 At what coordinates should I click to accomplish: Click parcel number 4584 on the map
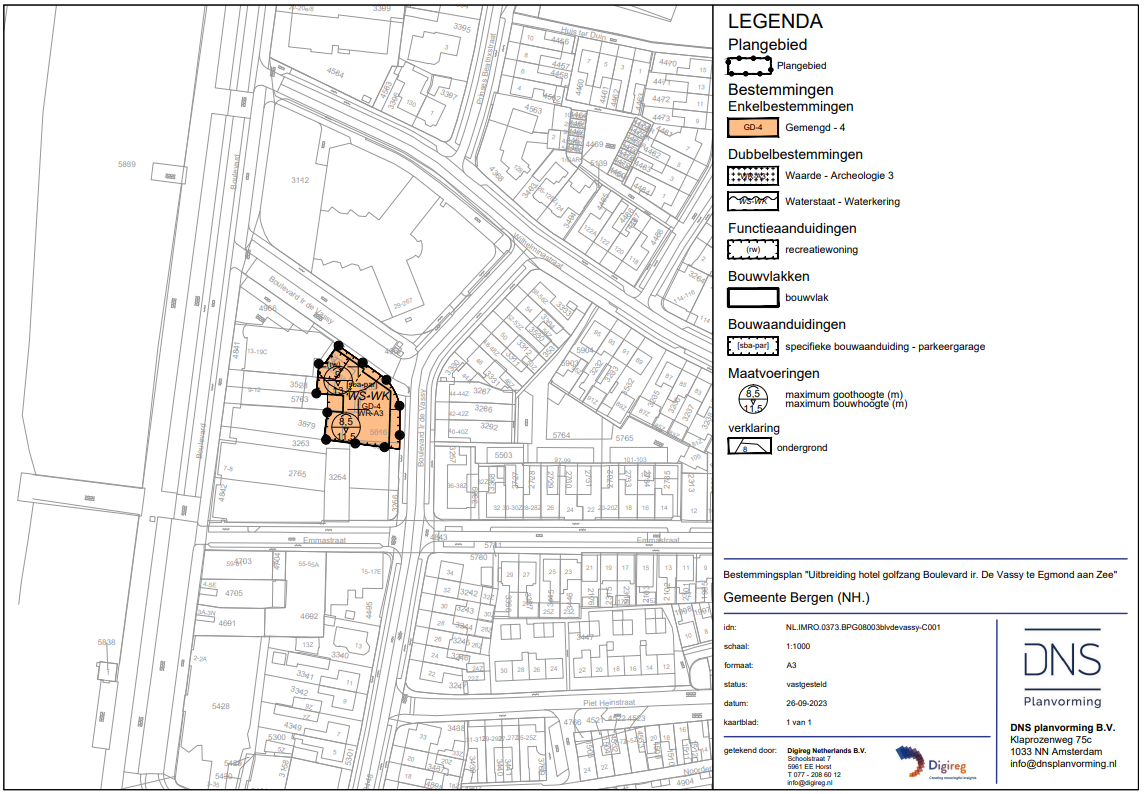[335, 72]
